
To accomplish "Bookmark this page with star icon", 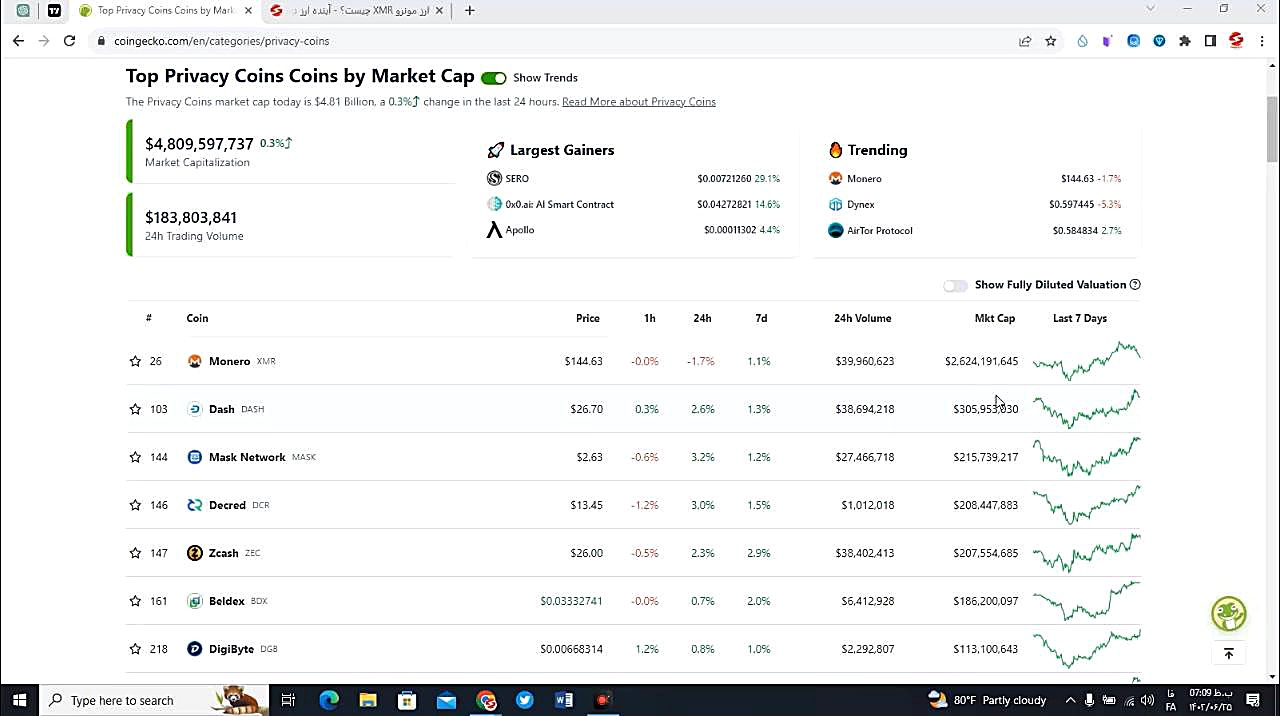I will pyautogui.click(x=1051, y=41).
